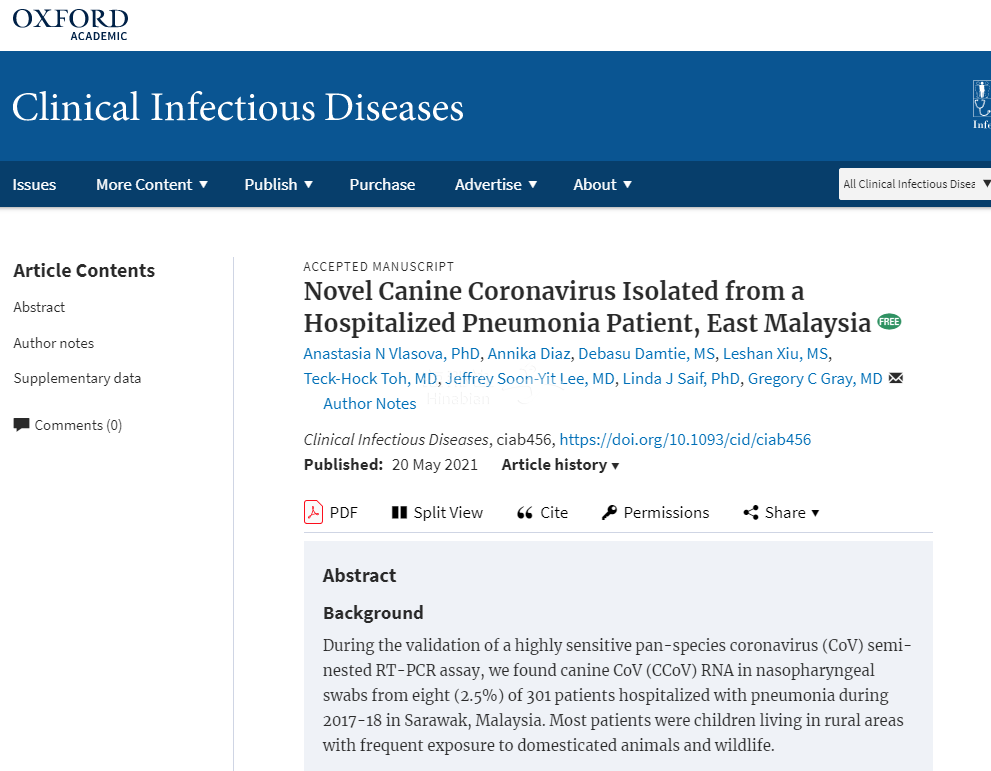
Task: Open the article DOI link
Action: coord(684,439)
